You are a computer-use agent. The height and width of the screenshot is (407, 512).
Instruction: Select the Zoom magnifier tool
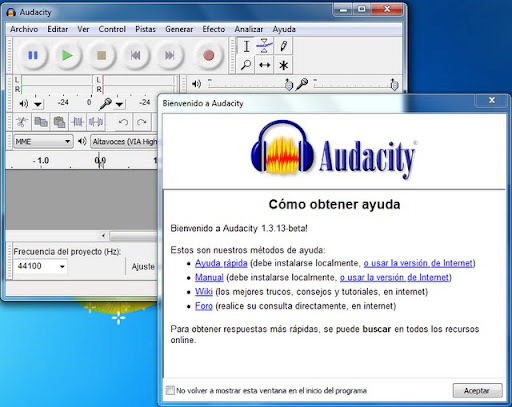pos(246,65)
